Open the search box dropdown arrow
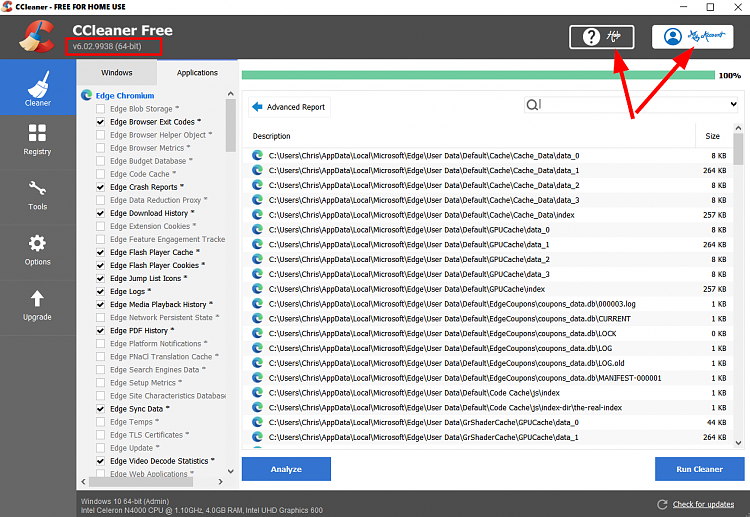This screenshot has width=750, height=517. (733, 104)
